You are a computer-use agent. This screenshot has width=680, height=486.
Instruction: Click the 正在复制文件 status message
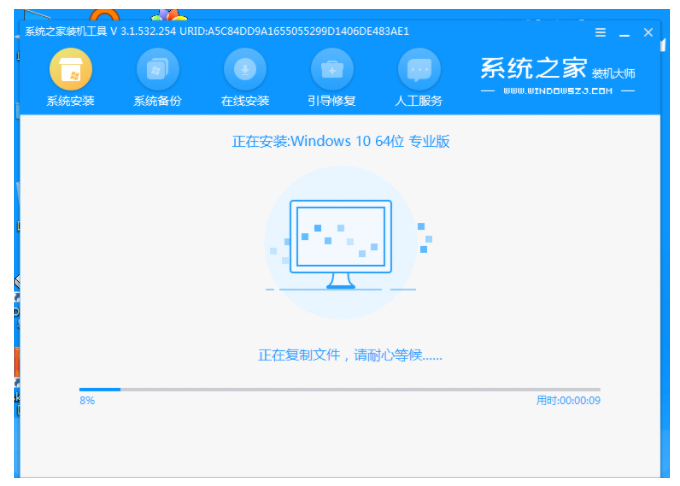click(x=349, y=355)
